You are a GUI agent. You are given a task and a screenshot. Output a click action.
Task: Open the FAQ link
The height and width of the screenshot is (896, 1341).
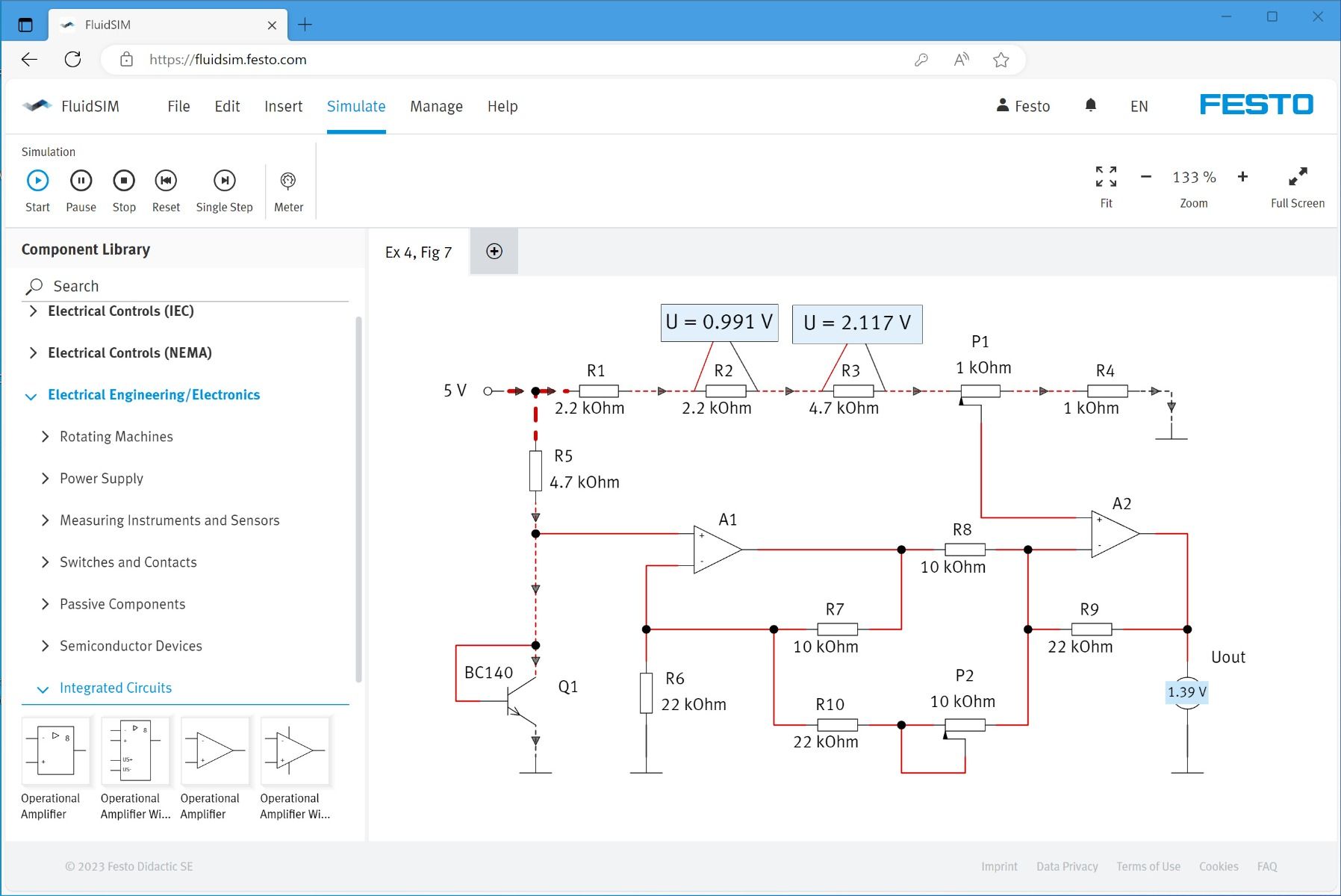coord(1267,866)
